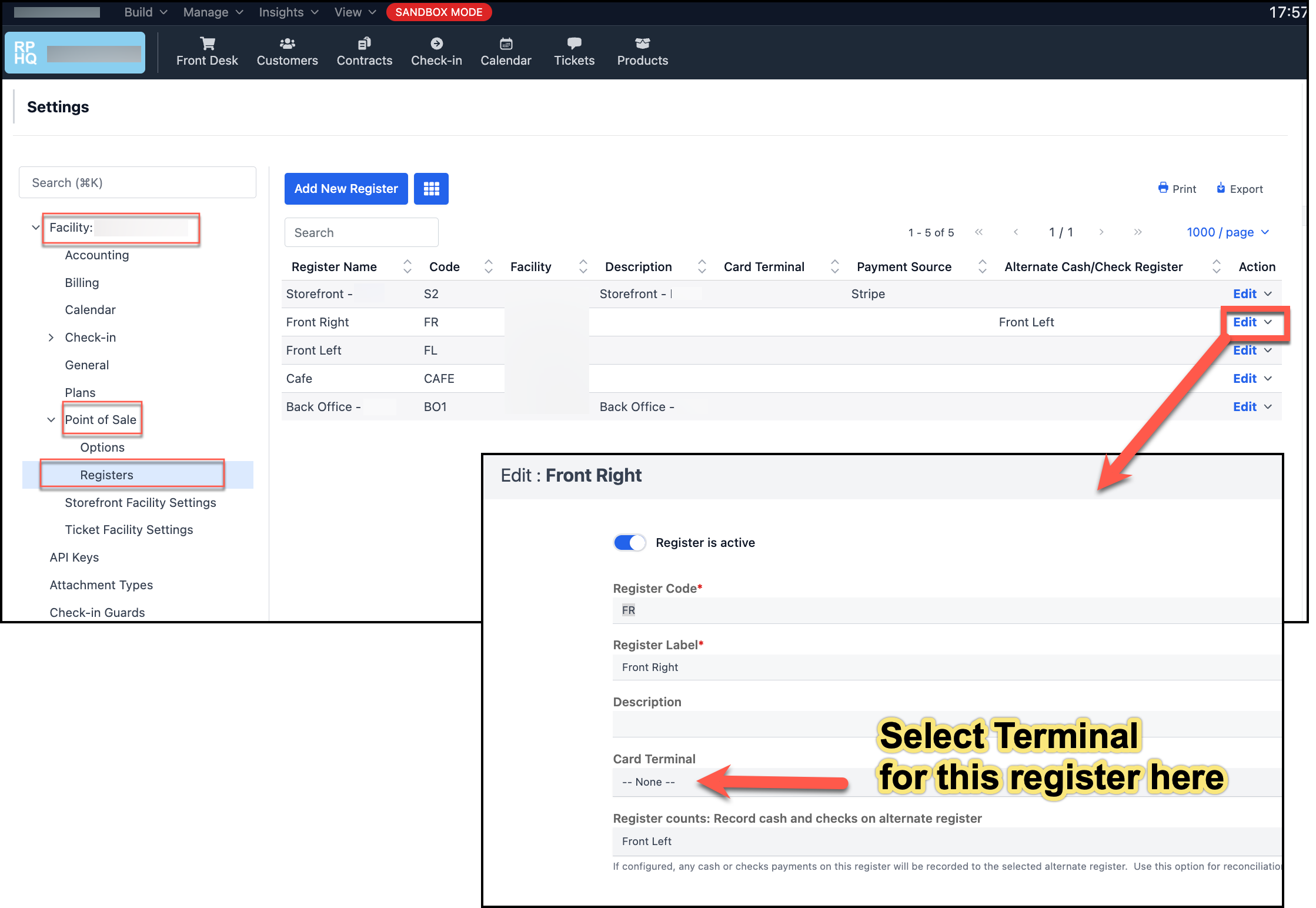Open the Front Desk cart icon
The image size is (1316, 908).
coord(207,44)
